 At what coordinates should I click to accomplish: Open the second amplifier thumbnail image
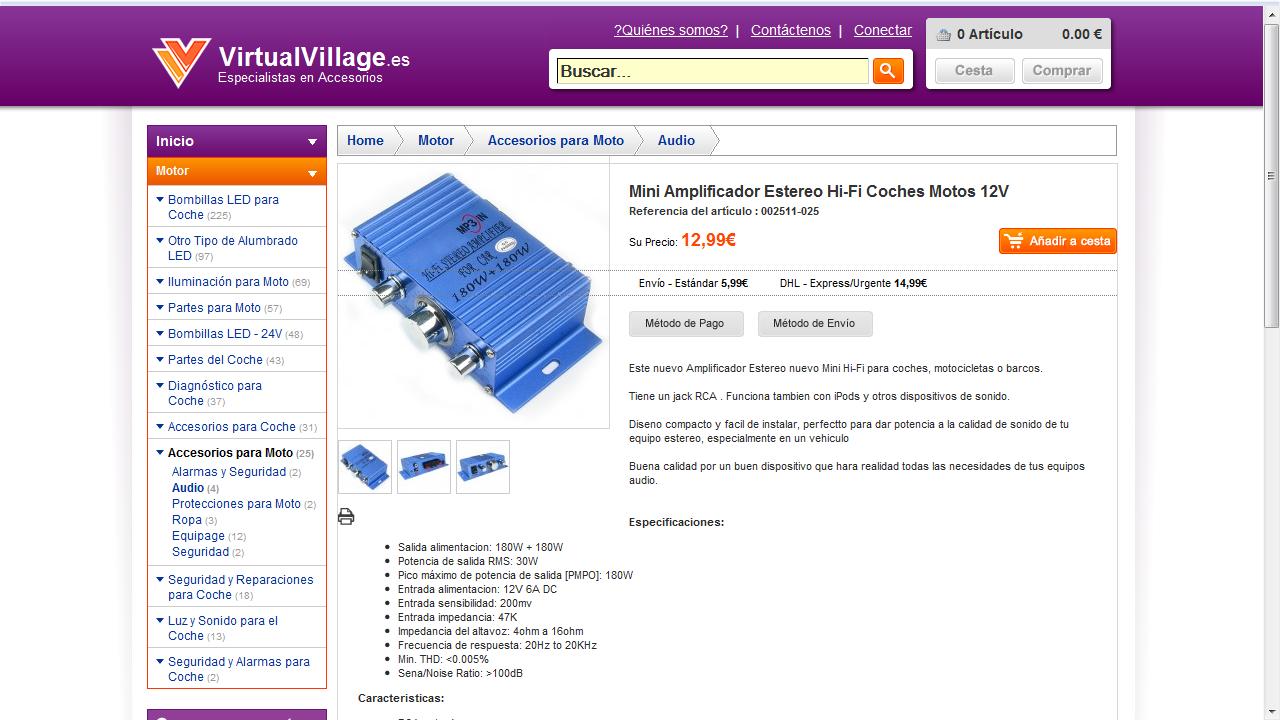tap(424, 467)
